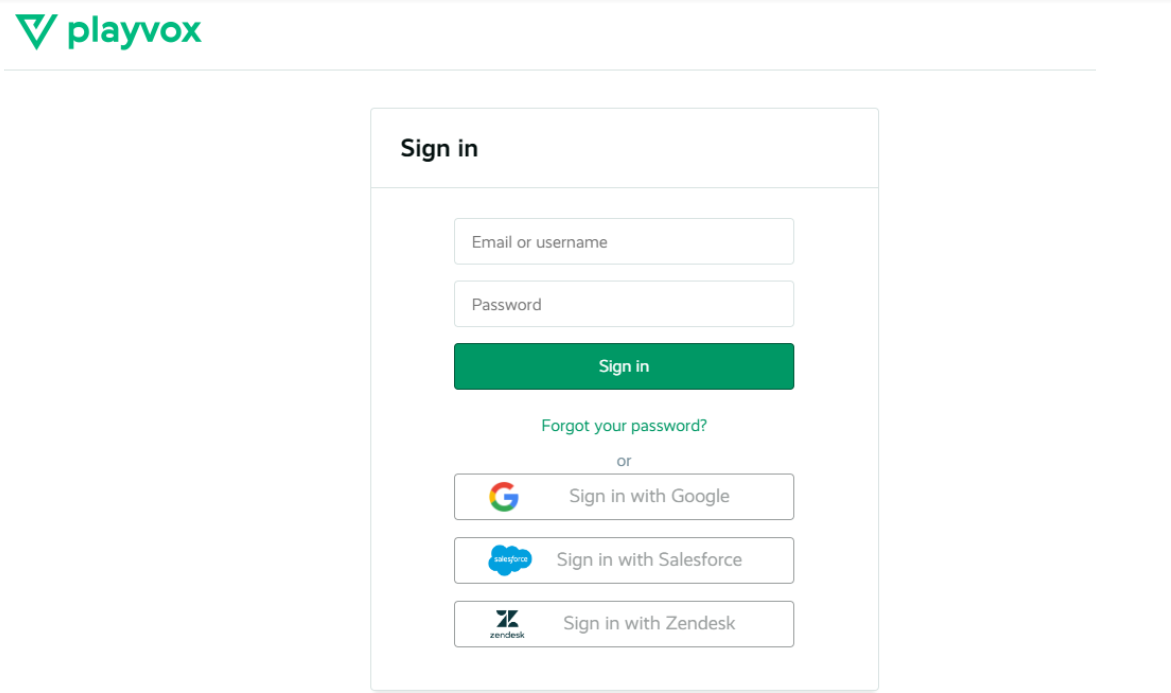The width and height of the screenshot is (1171, 693).
Task: Click the "or" separator text
Action: pyautogui.click(x=624, y=462)
